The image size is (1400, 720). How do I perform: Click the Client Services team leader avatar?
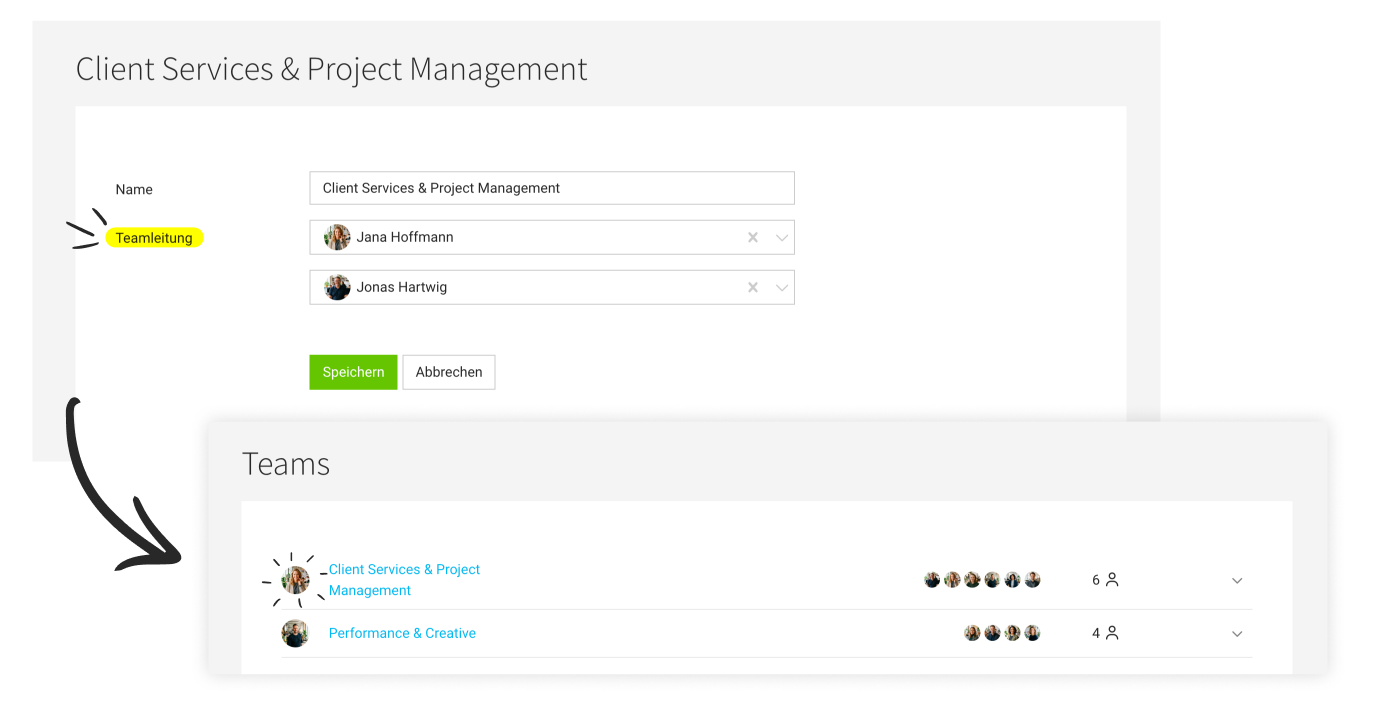point(295,580)
